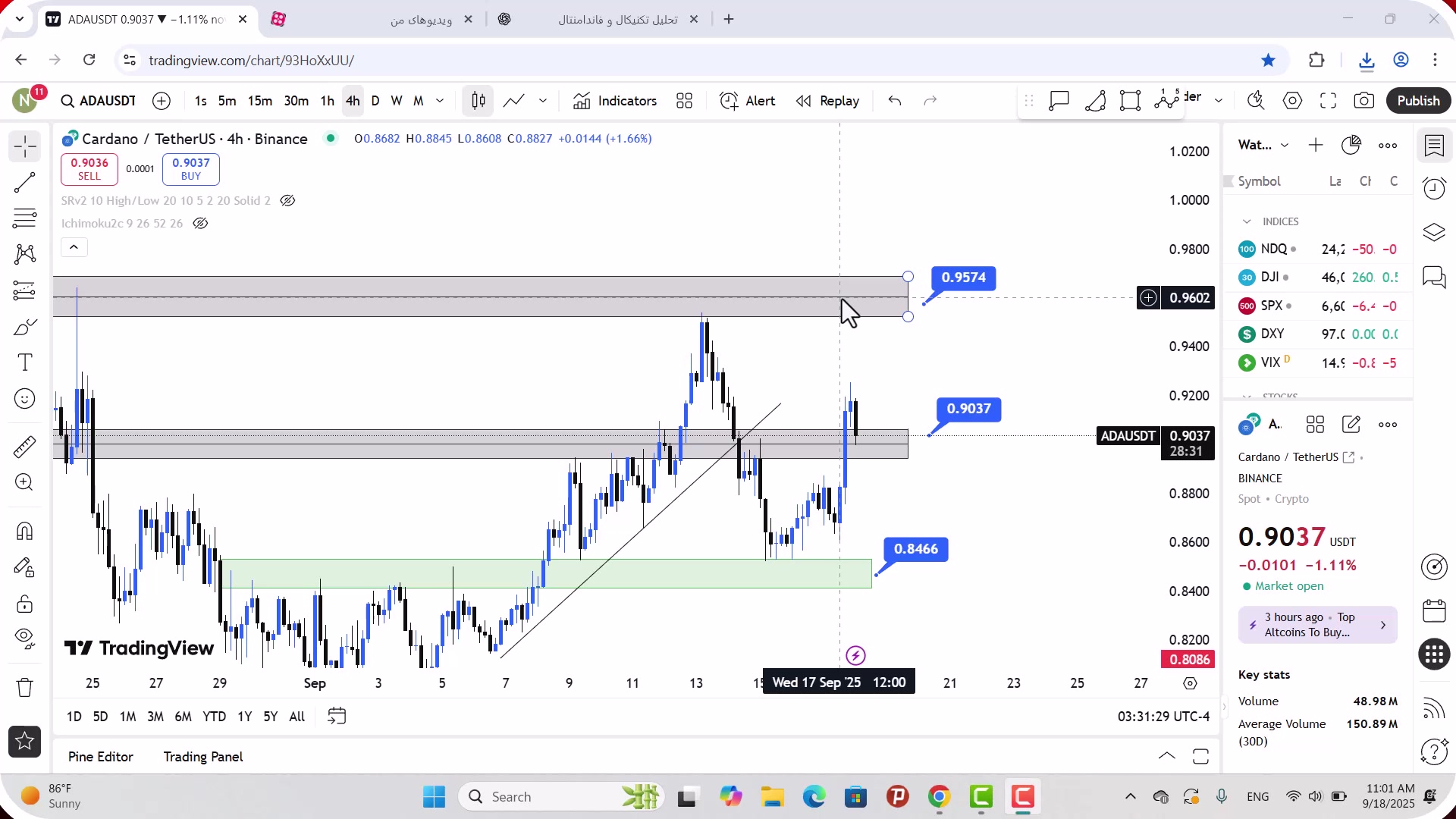This screenshot has height=819, width=1456.
Task: Expand the line chart style dropdown
Action: [x=543, y=101]
